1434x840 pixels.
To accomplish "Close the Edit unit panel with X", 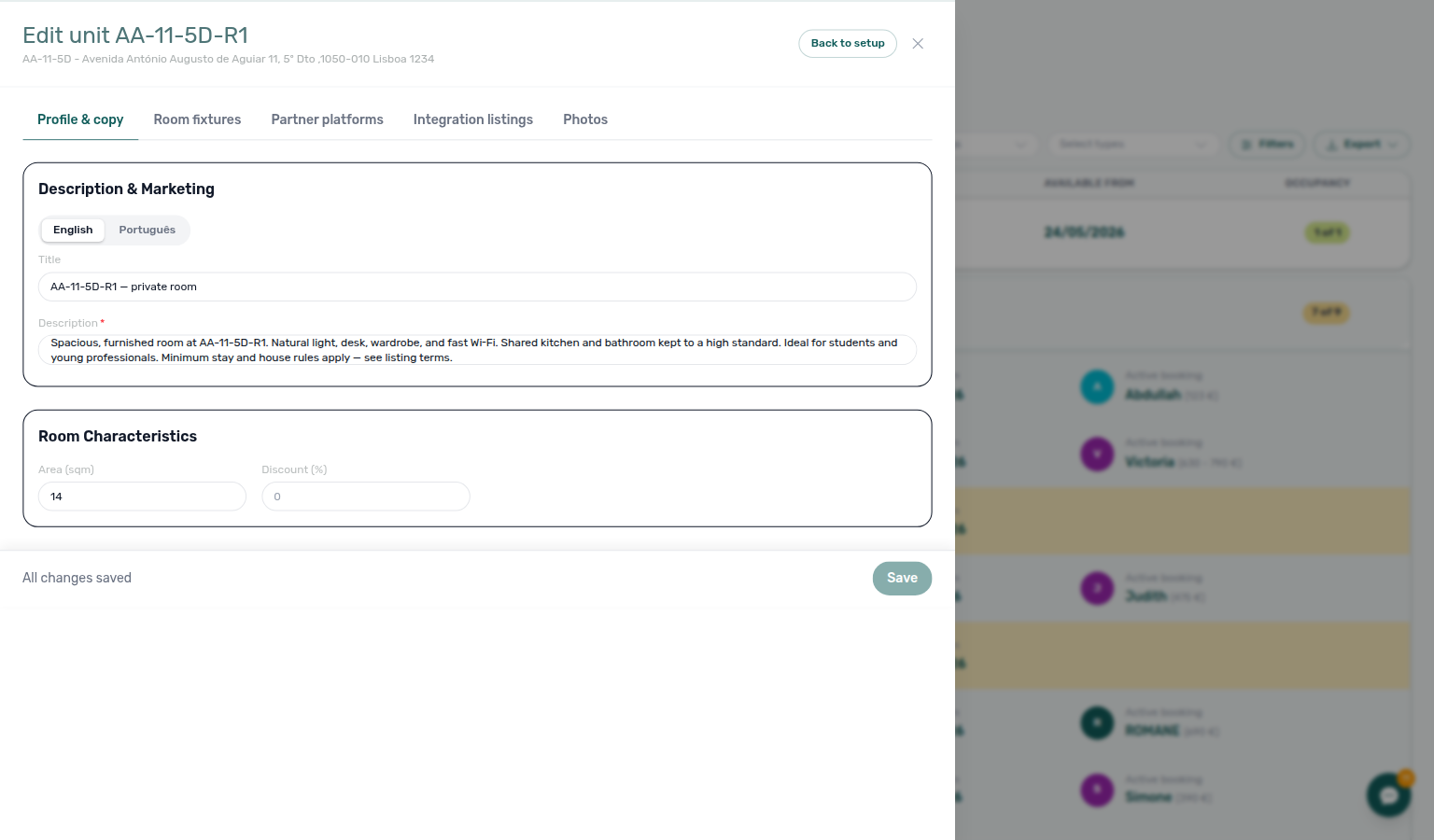I will tap(918, 44).
